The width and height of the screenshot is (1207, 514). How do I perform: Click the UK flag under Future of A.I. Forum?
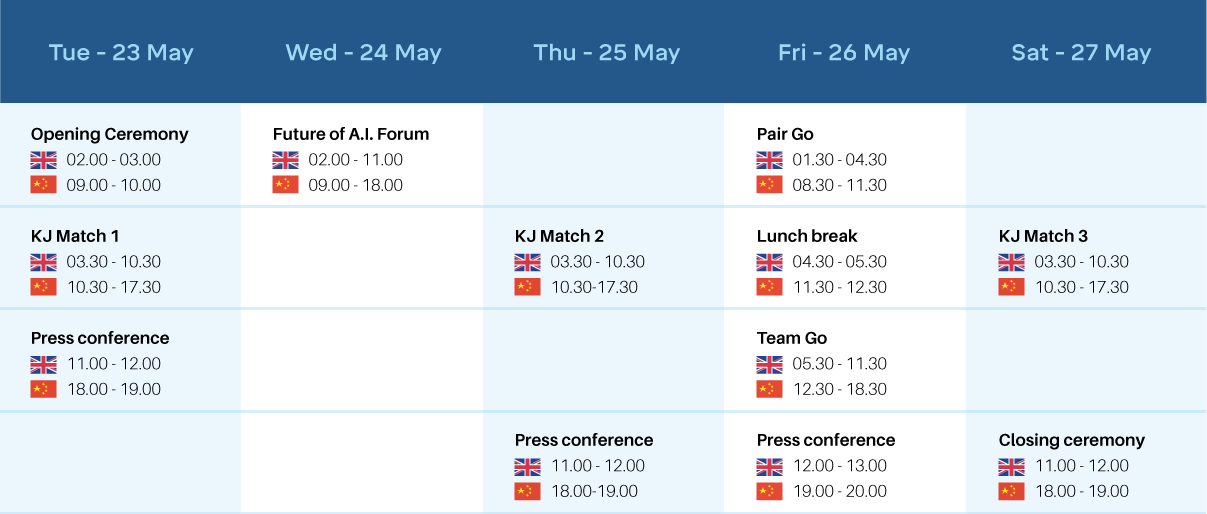click(x=285, y=160)
